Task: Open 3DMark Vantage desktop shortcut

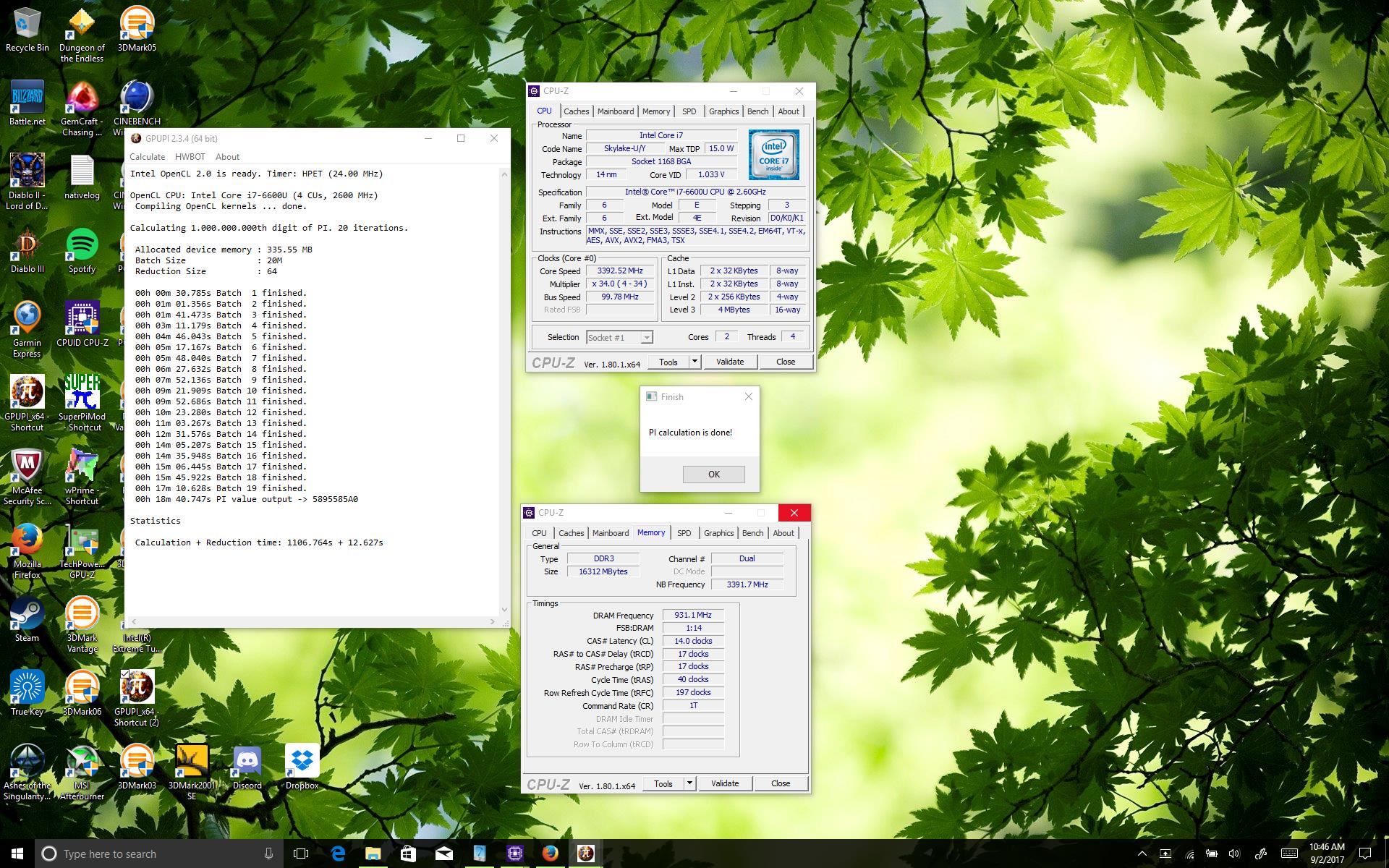Action: click(x=82, y=625)
